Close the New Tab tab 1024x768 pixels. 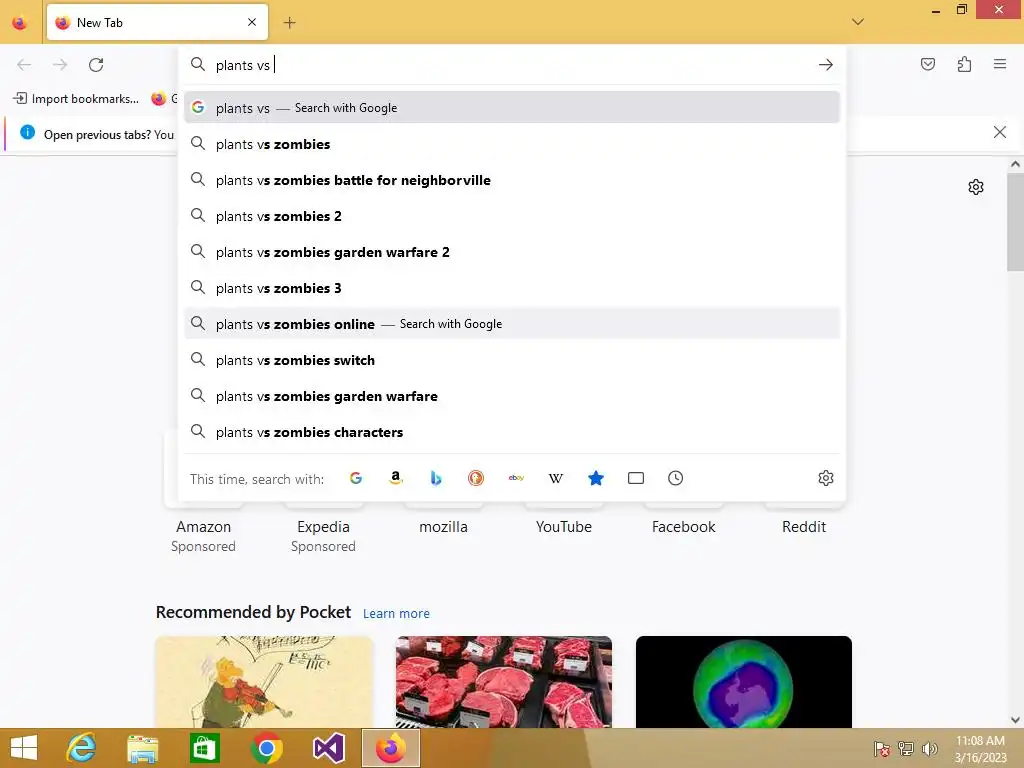pyautogui.click(x=252, y=22)
